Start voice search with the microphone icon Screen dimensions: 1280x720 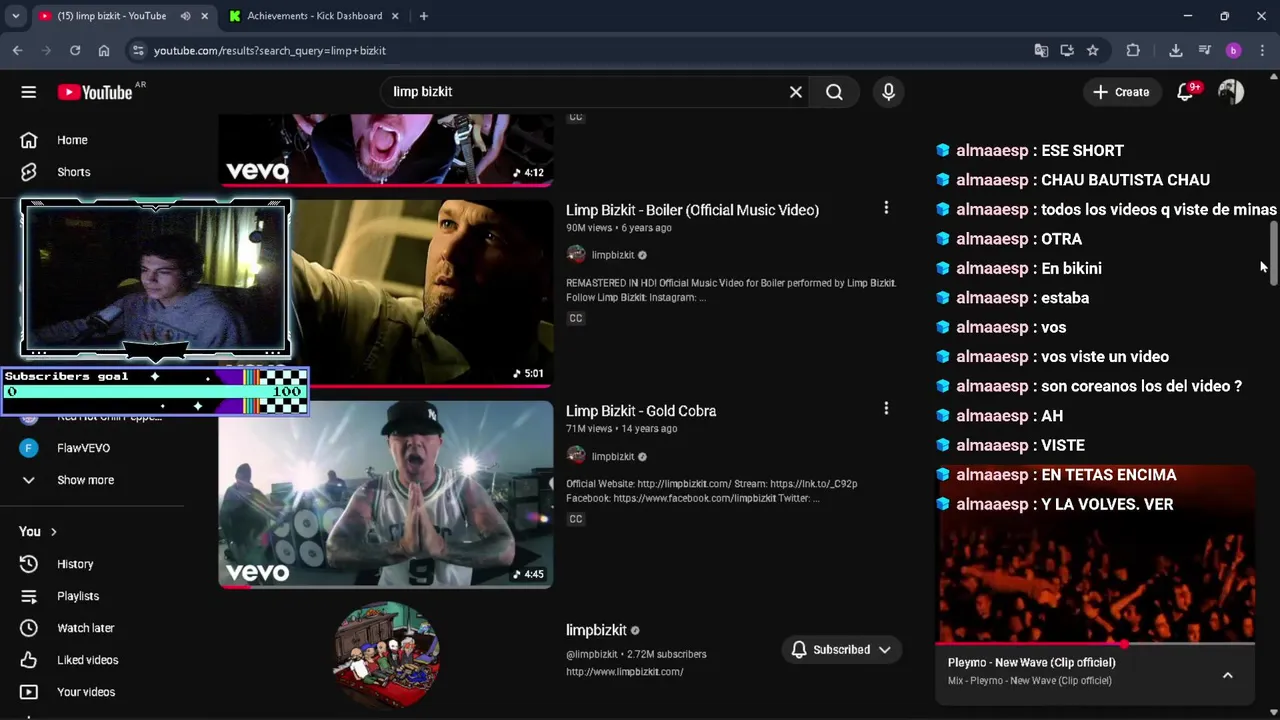point(888,92)
